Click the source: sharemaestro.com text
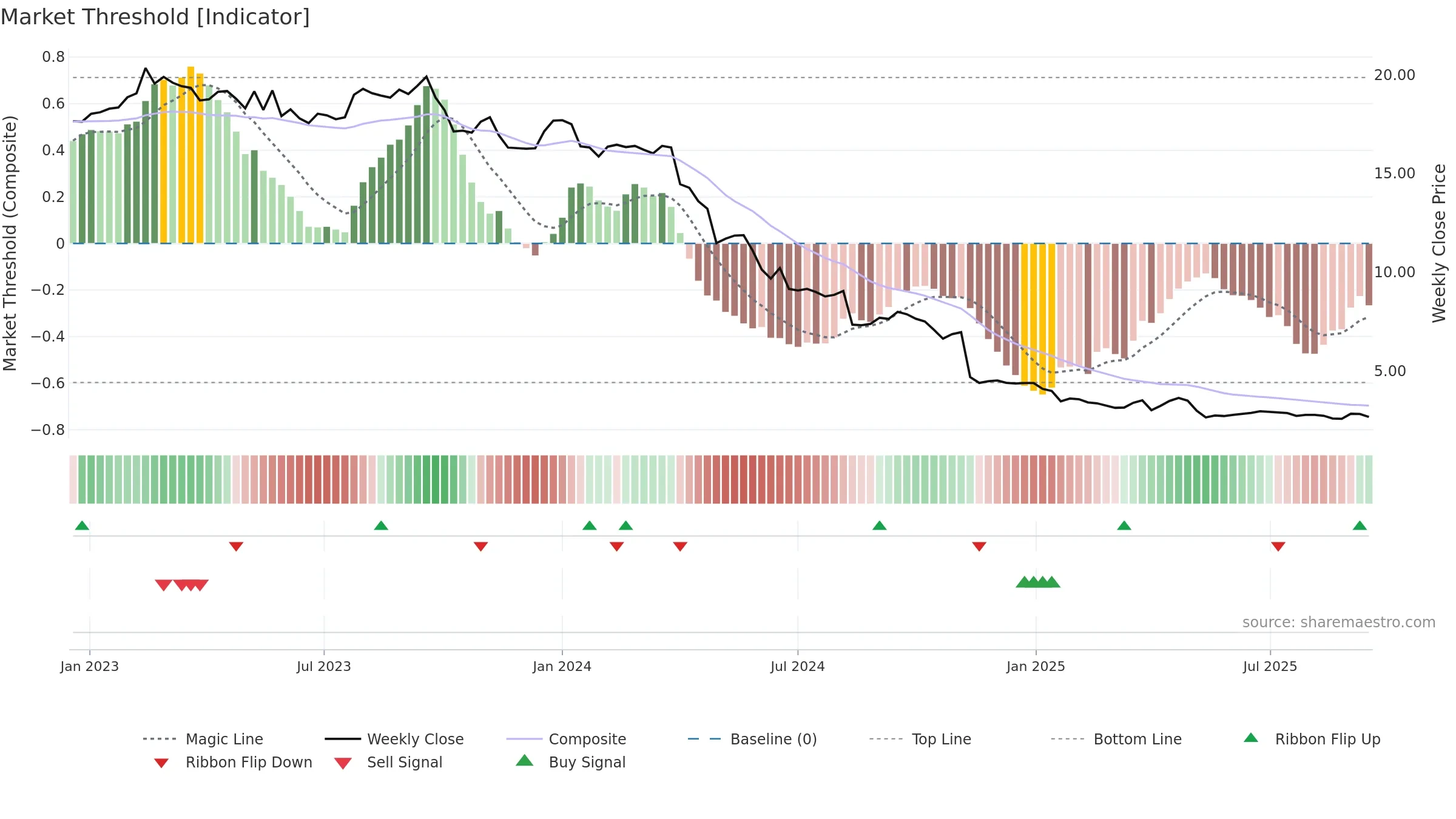Viewport: 1456px width, 819px height. (x=1339, y=622)
